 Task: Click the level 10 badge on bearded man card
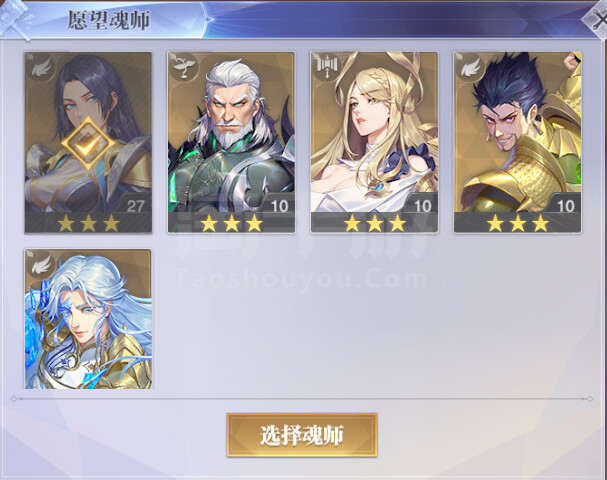[x=279, y=206]
